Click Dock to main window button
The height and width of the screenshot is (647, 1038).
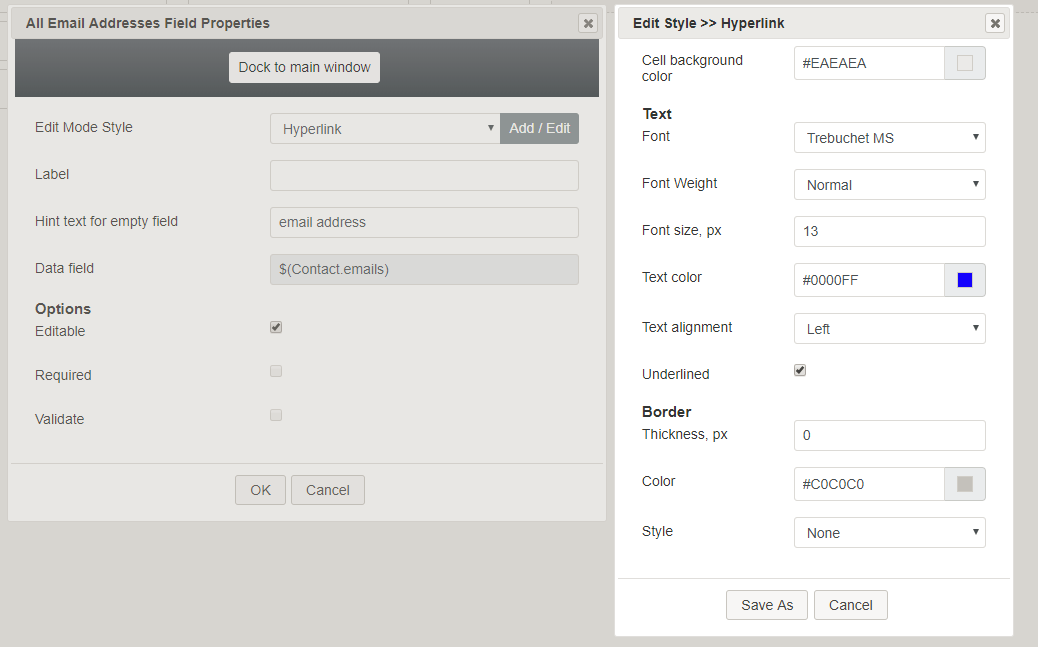pyautogui.click(x=305, y=68)
